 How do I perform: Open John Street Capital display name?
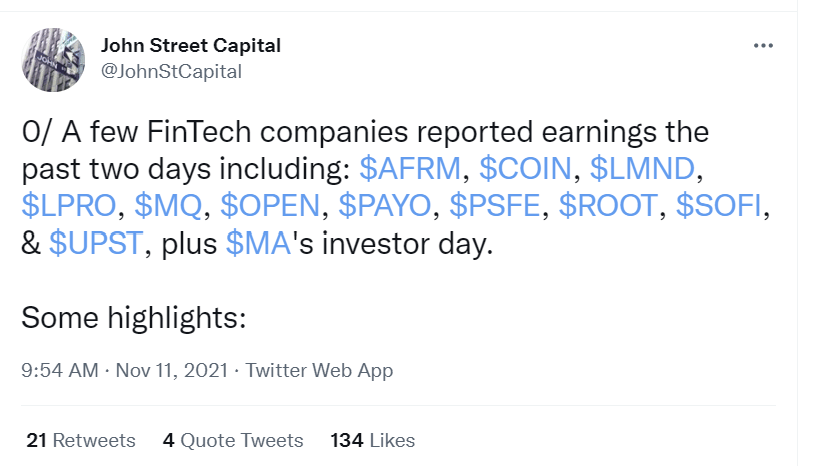(x=191, y=45)
